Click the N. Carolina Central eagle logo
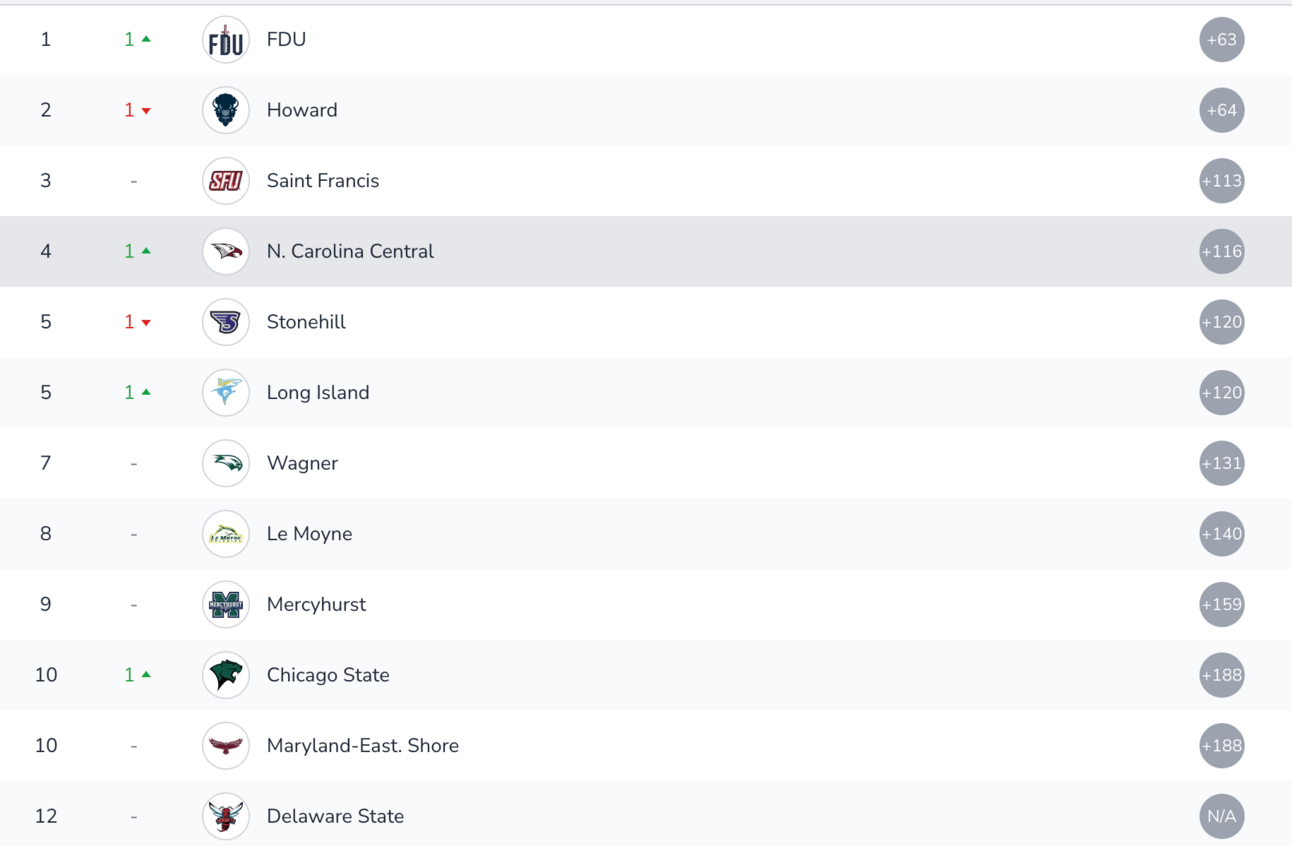 click(x=225, y=252)
